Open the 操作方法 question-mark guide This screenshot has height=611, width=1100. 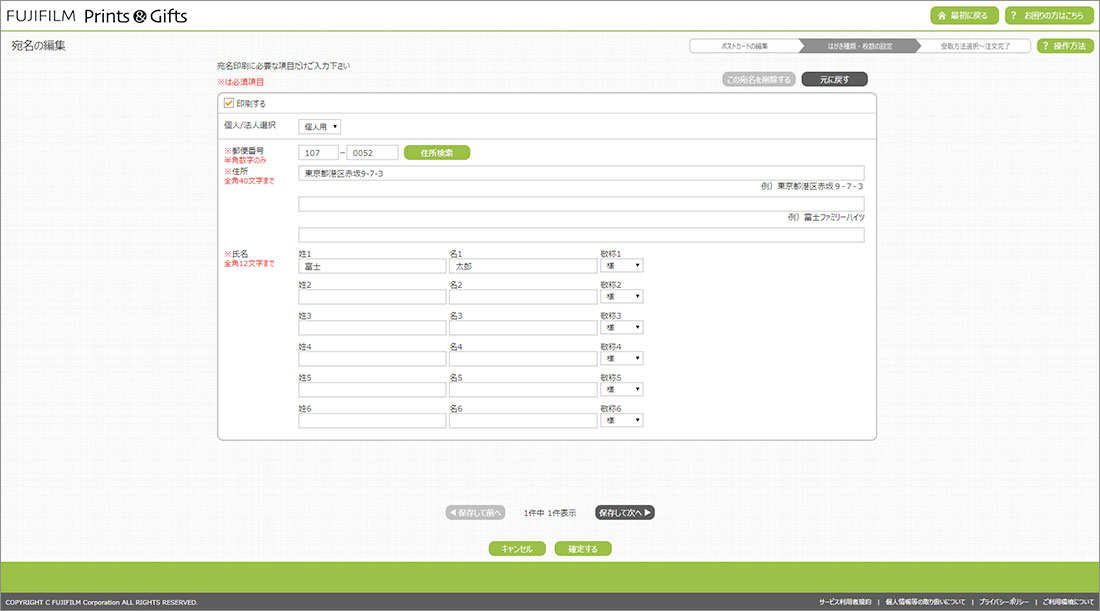[1065, 46]
